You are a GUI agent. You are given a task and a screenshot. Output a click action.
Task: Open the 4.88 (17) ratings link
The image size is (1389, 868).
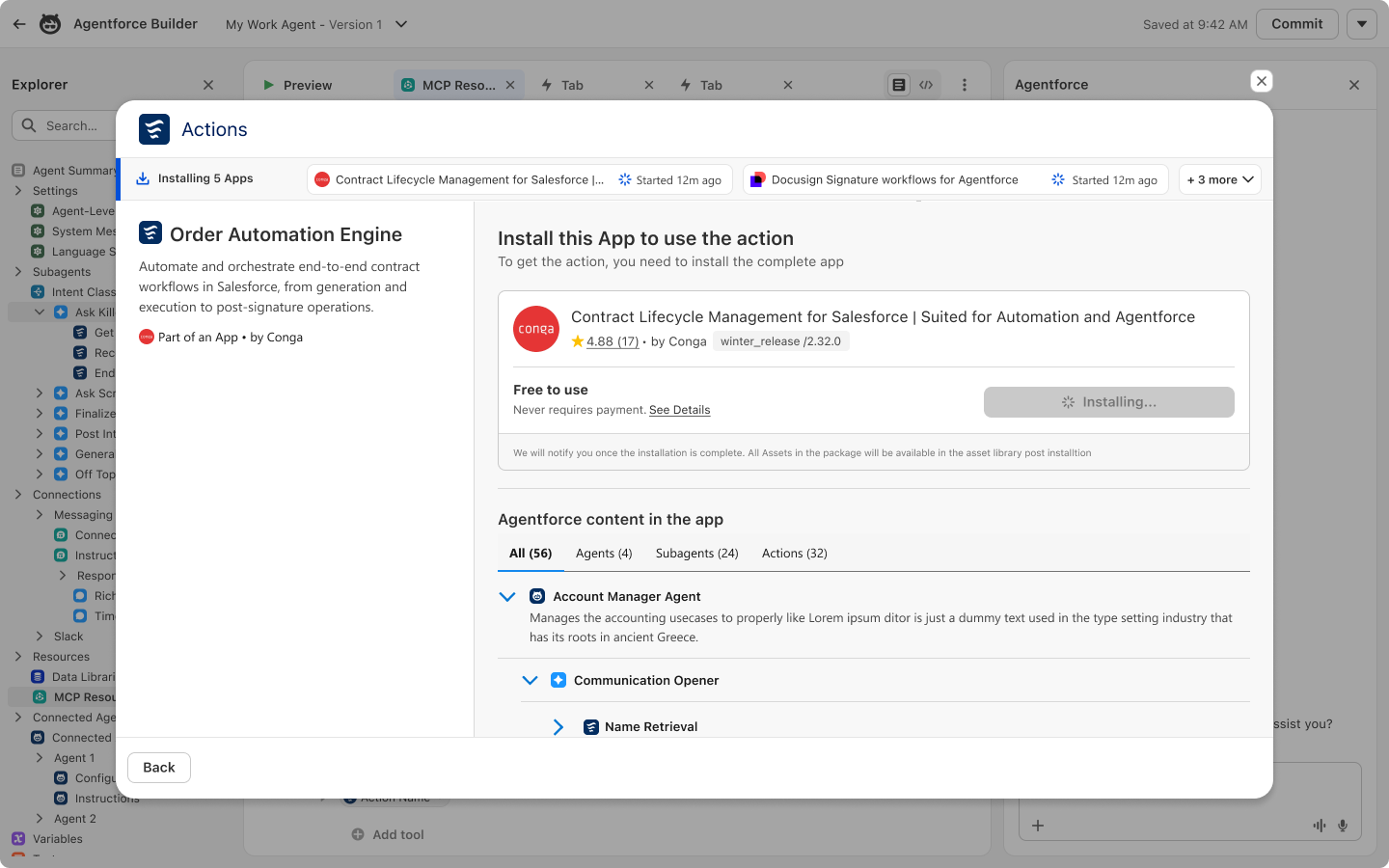(613, 341)
